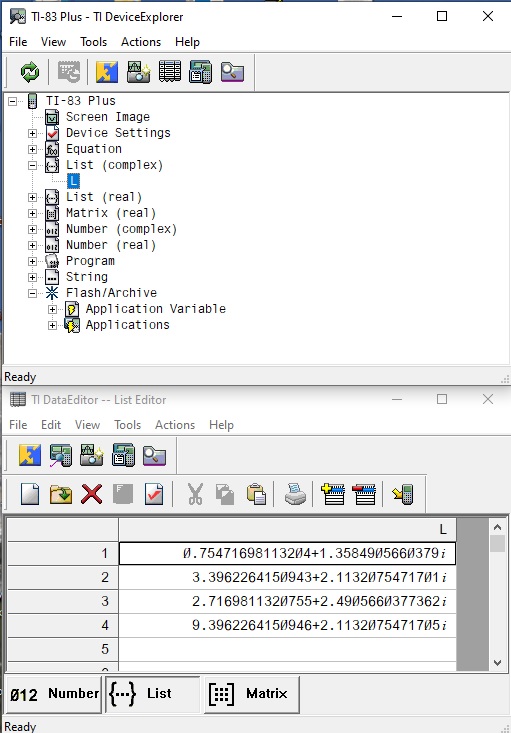Click the Cut scissors icon

tap(195, 494)
